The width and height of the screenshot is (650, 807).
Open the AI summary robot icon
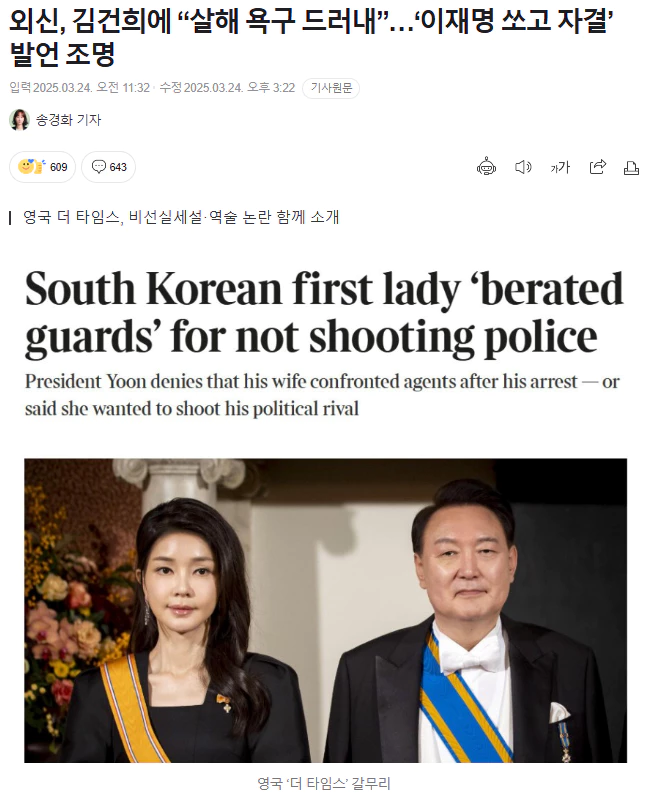coord(486,167)
